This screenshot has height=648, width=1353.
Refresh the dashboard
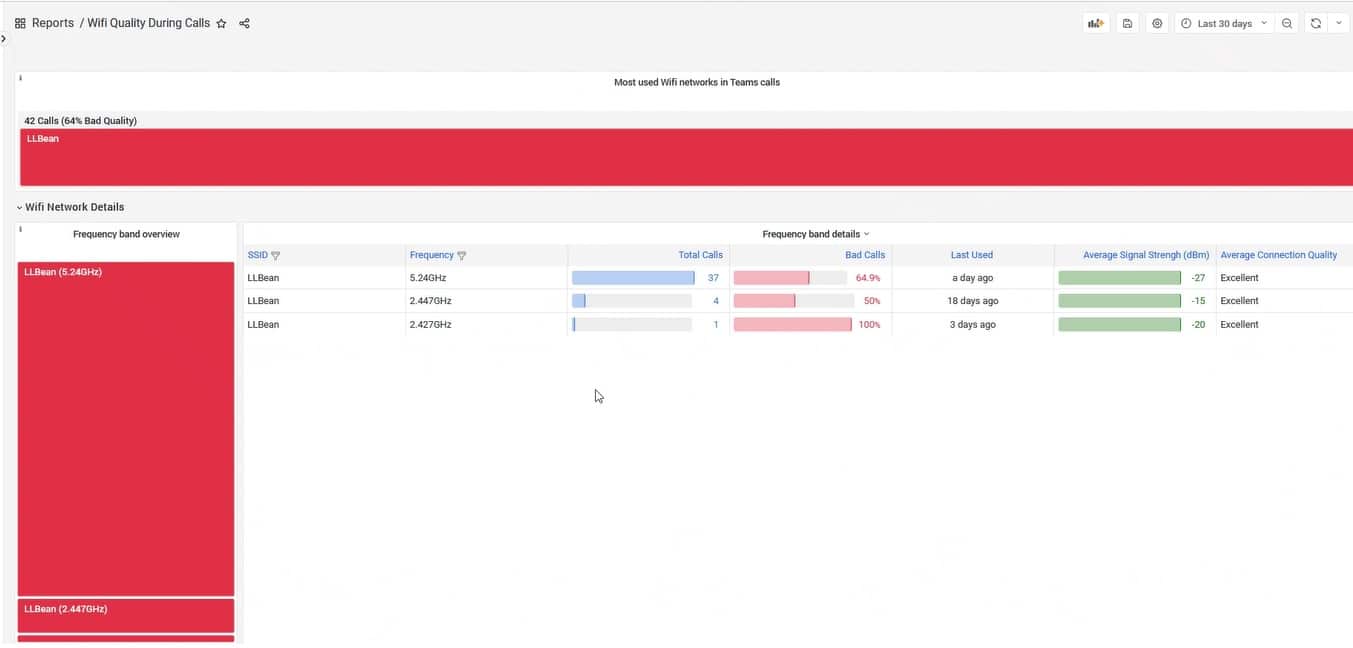tap(1315, 23)
